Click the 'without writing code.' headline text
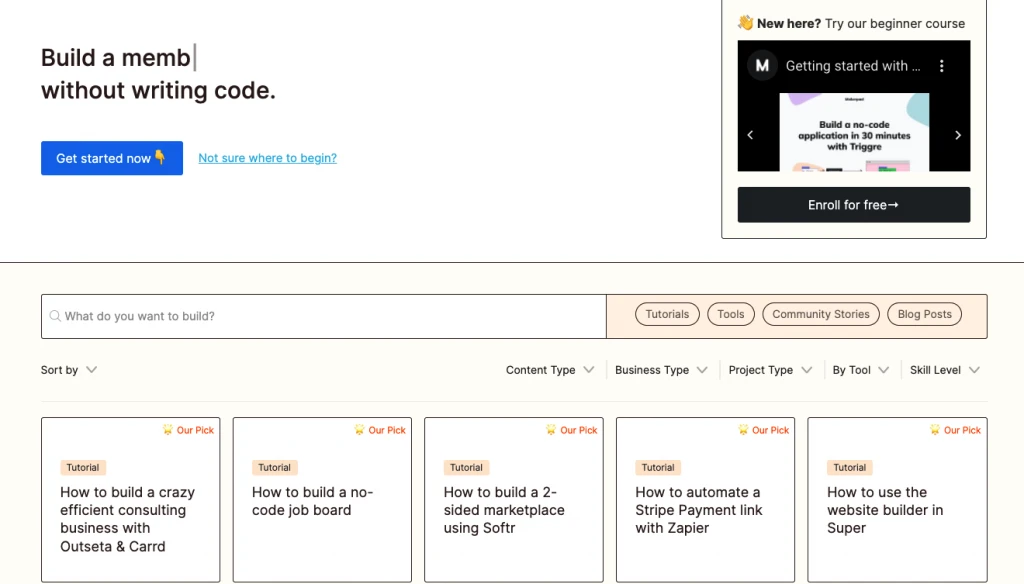The image size is (1024, 584). [x=159, y=90]
